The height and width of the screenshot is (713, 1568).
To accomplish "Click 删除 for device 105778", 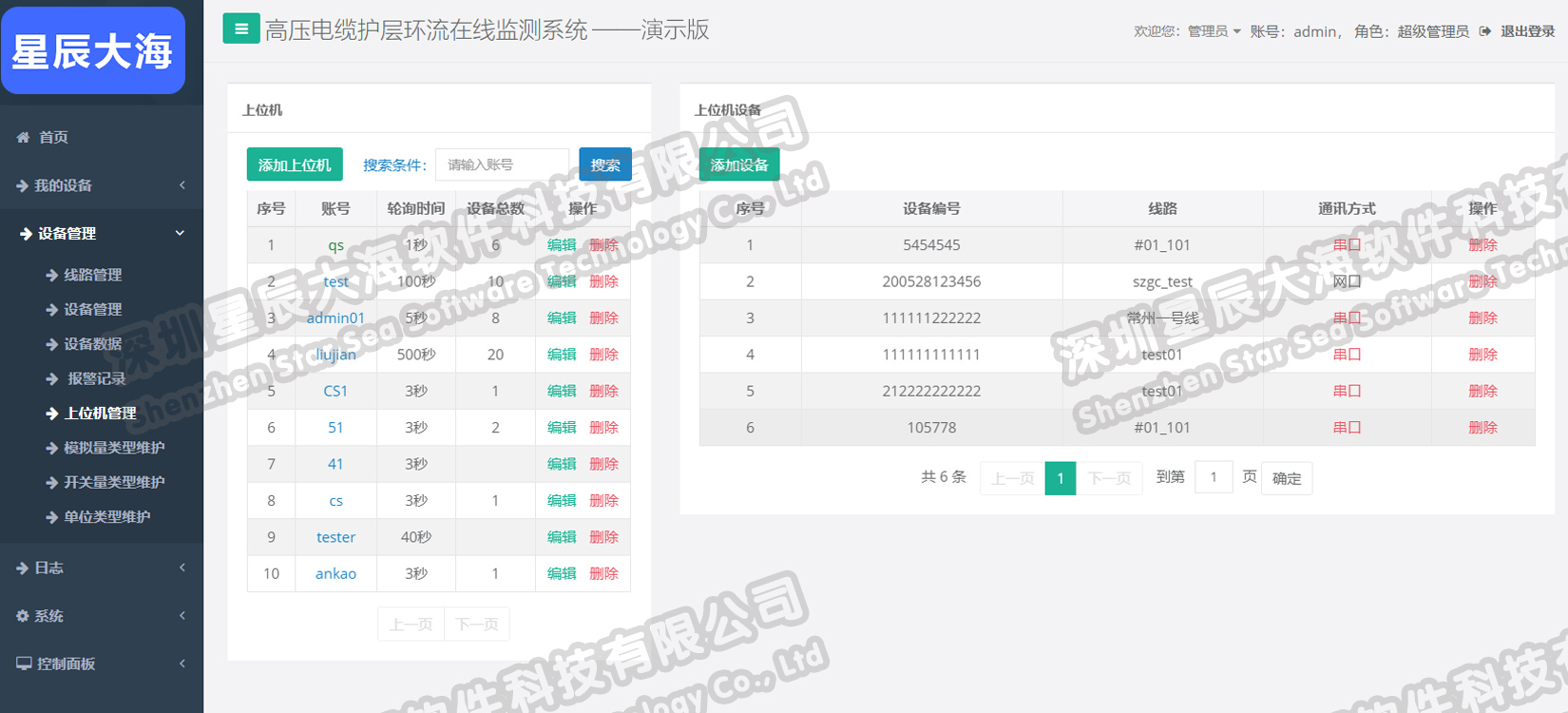I will pyautogui.click(x=1482, y=428).
